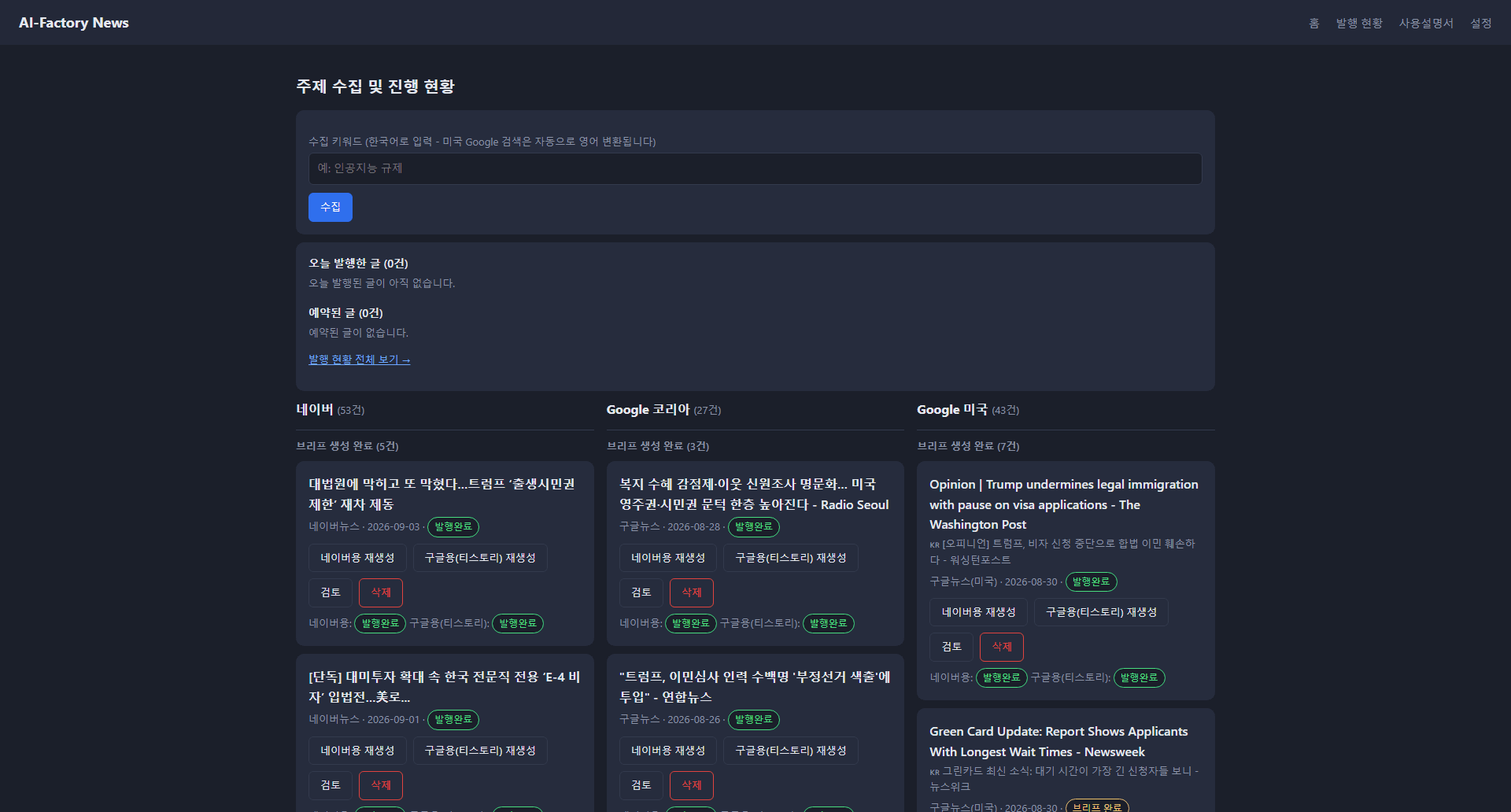Select the 복지 수혜 감점제 article title

point(754,494)
